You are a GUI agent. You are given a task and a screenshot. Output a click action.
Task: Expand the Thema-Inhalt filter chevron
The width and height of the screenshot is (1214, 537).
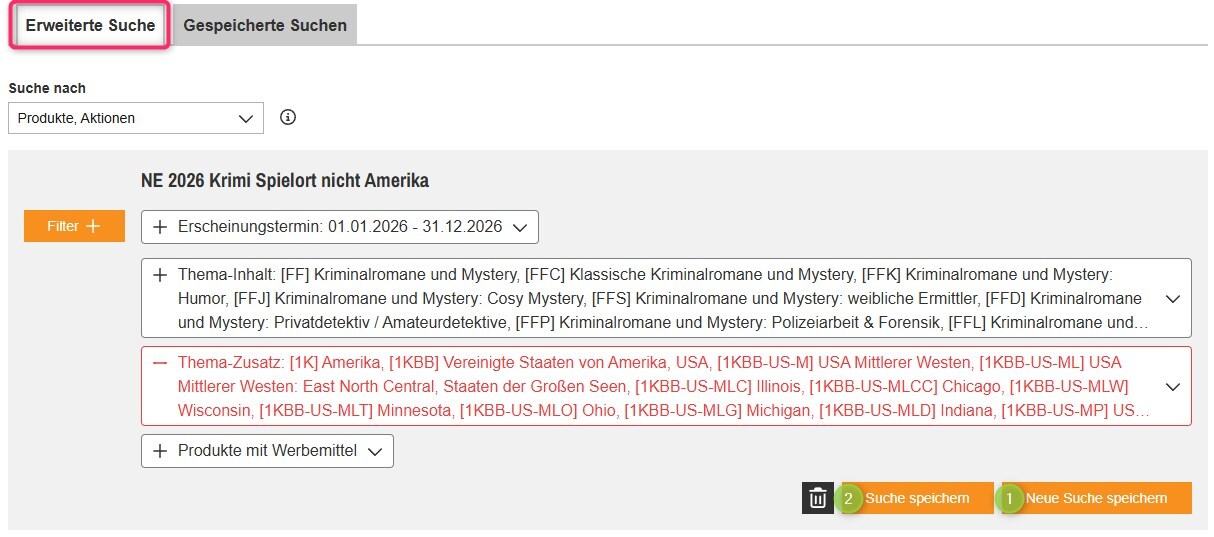(1173, 298)
